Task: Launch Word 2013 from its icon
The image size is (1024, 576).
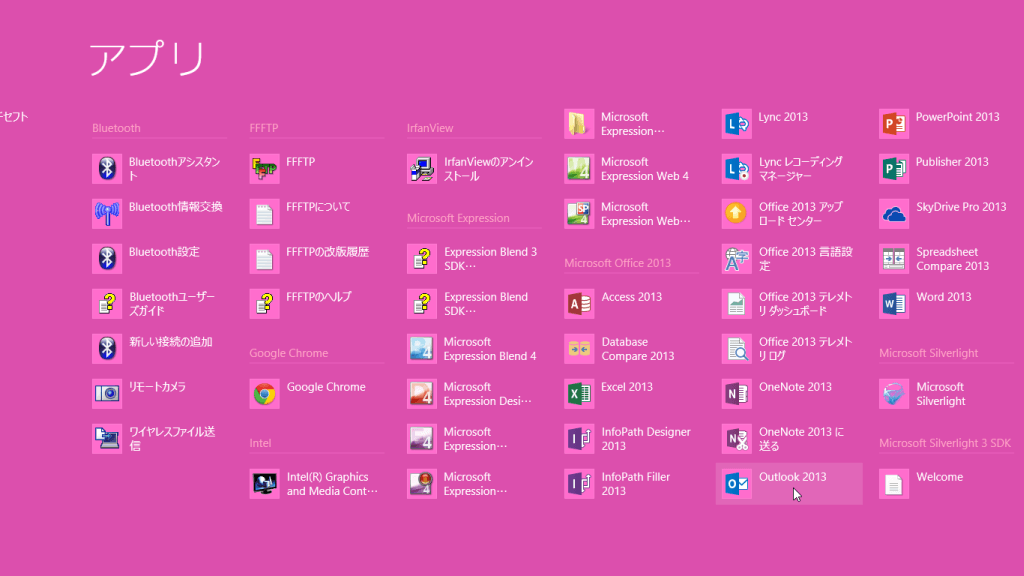Action: click(894, 304)
